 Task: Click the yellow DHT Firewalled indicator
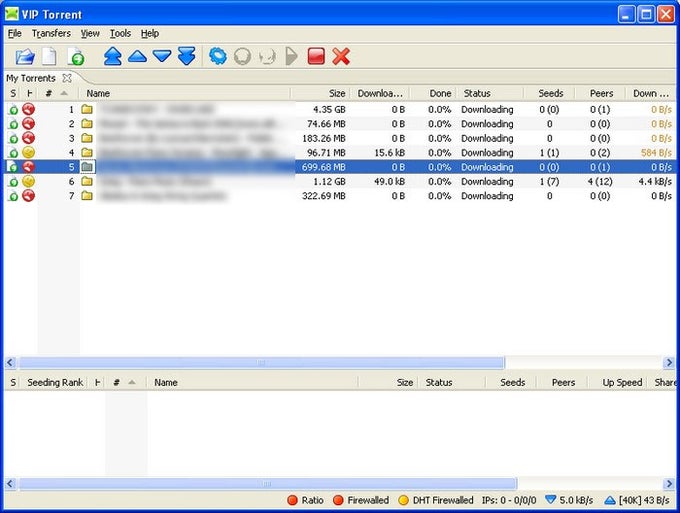[x=436, y=500]
